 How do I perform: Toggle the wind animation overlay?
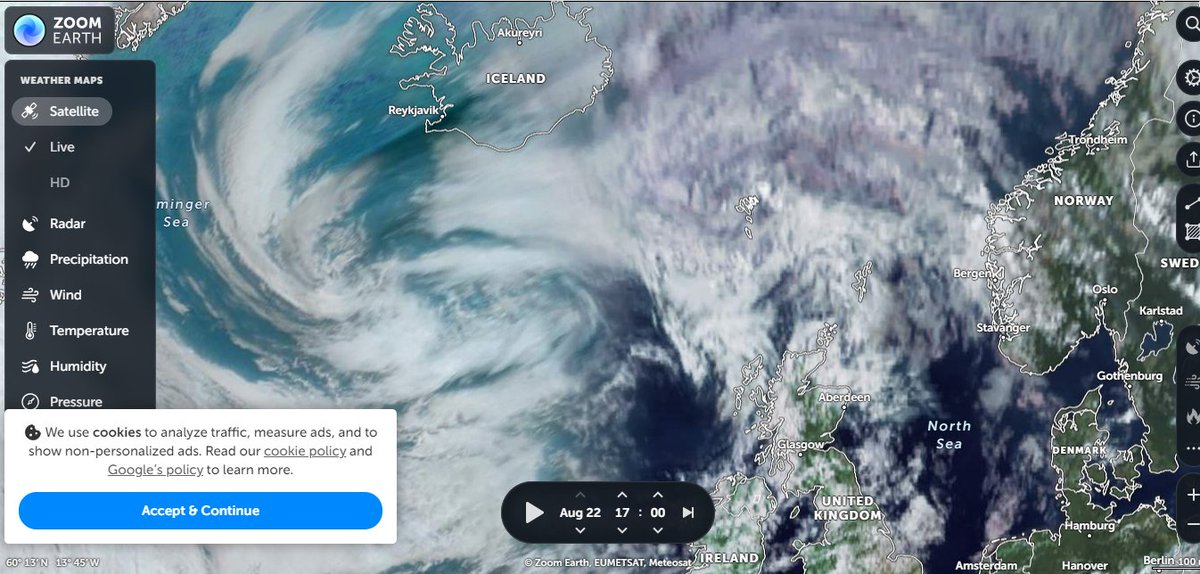coord(1191,380)
